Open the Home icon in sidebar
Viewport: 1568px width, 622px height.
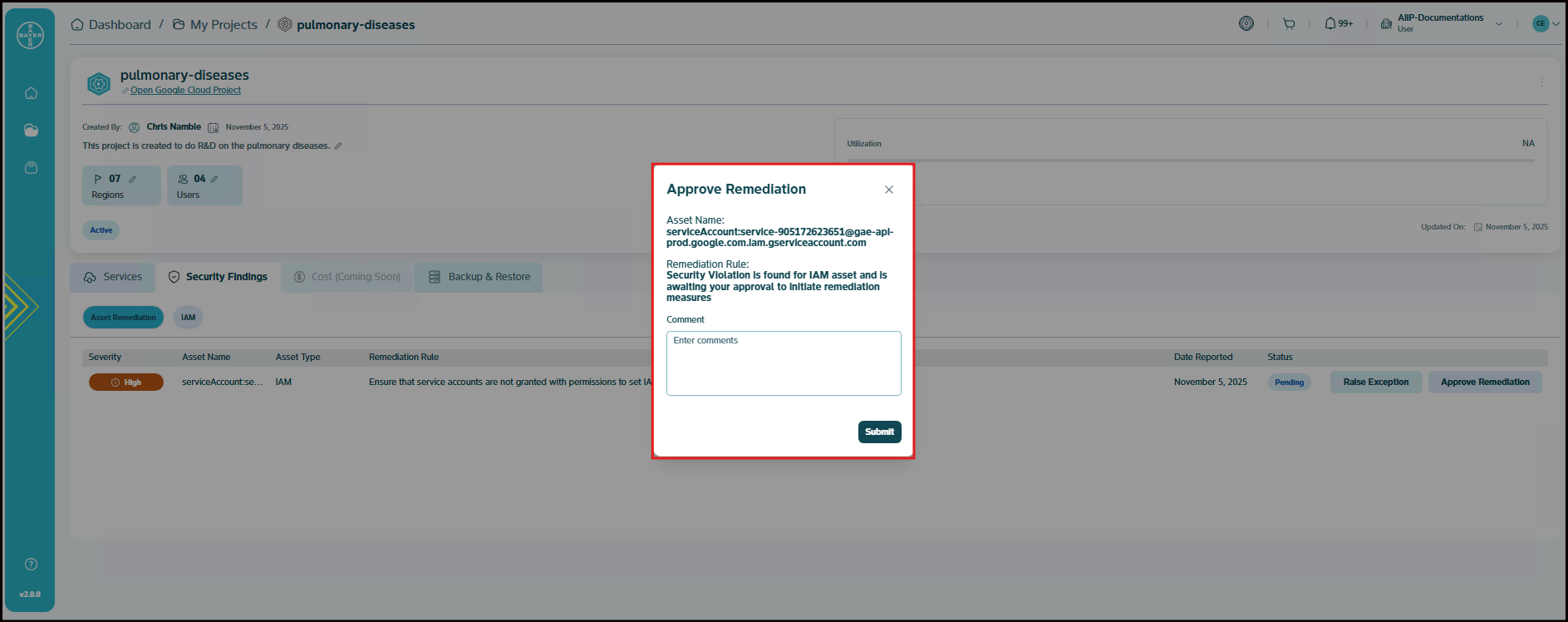(x=31, y=93)
